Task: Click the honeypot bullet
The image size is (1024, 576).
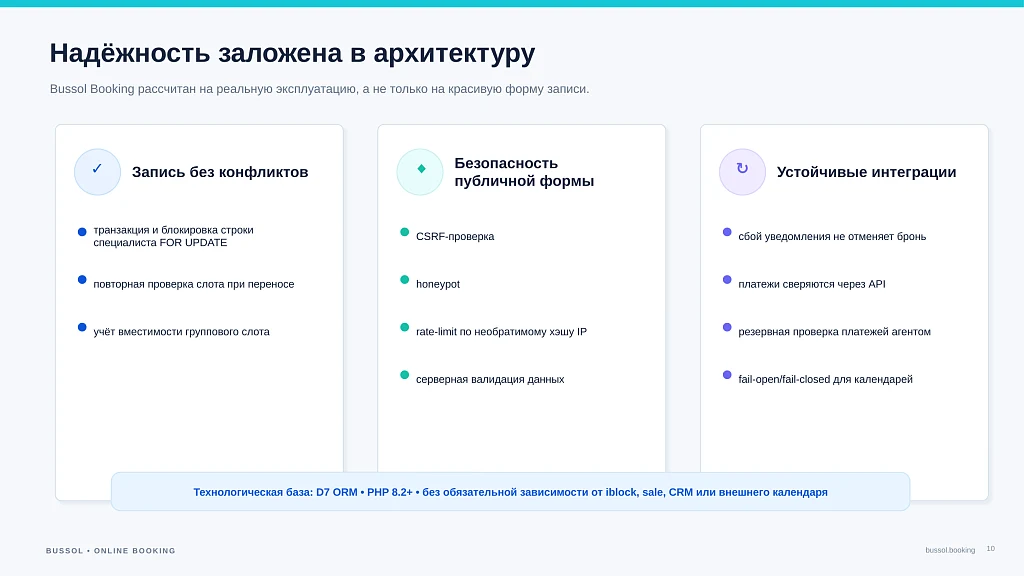Action: click(x=438, y=284)
